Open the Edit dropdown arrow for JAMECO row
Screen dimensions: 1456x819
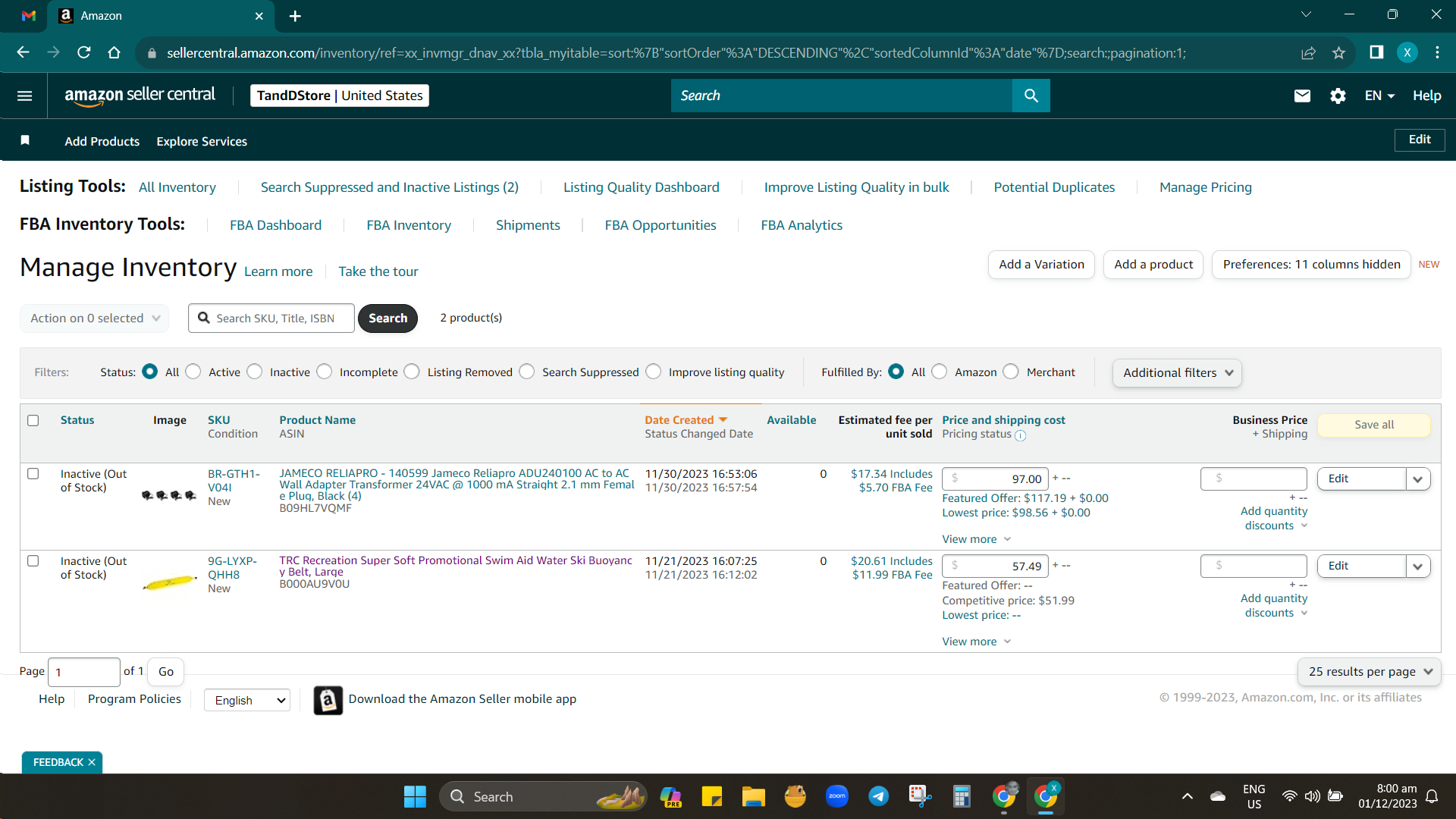click(x=1418, y=479)
